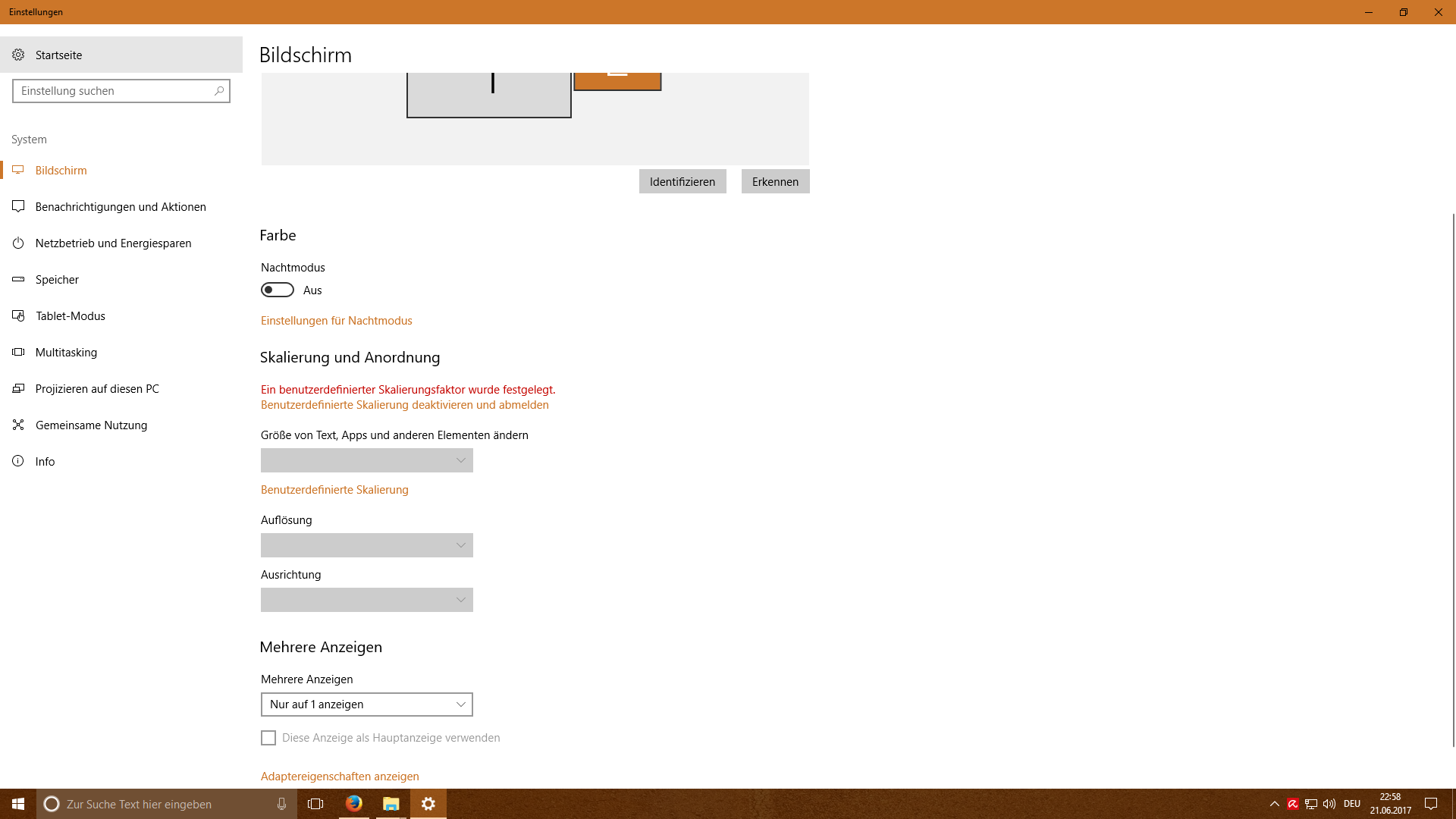Click the Info circle icon in sidebar
1456x819 pixels.
coord(18,461)
